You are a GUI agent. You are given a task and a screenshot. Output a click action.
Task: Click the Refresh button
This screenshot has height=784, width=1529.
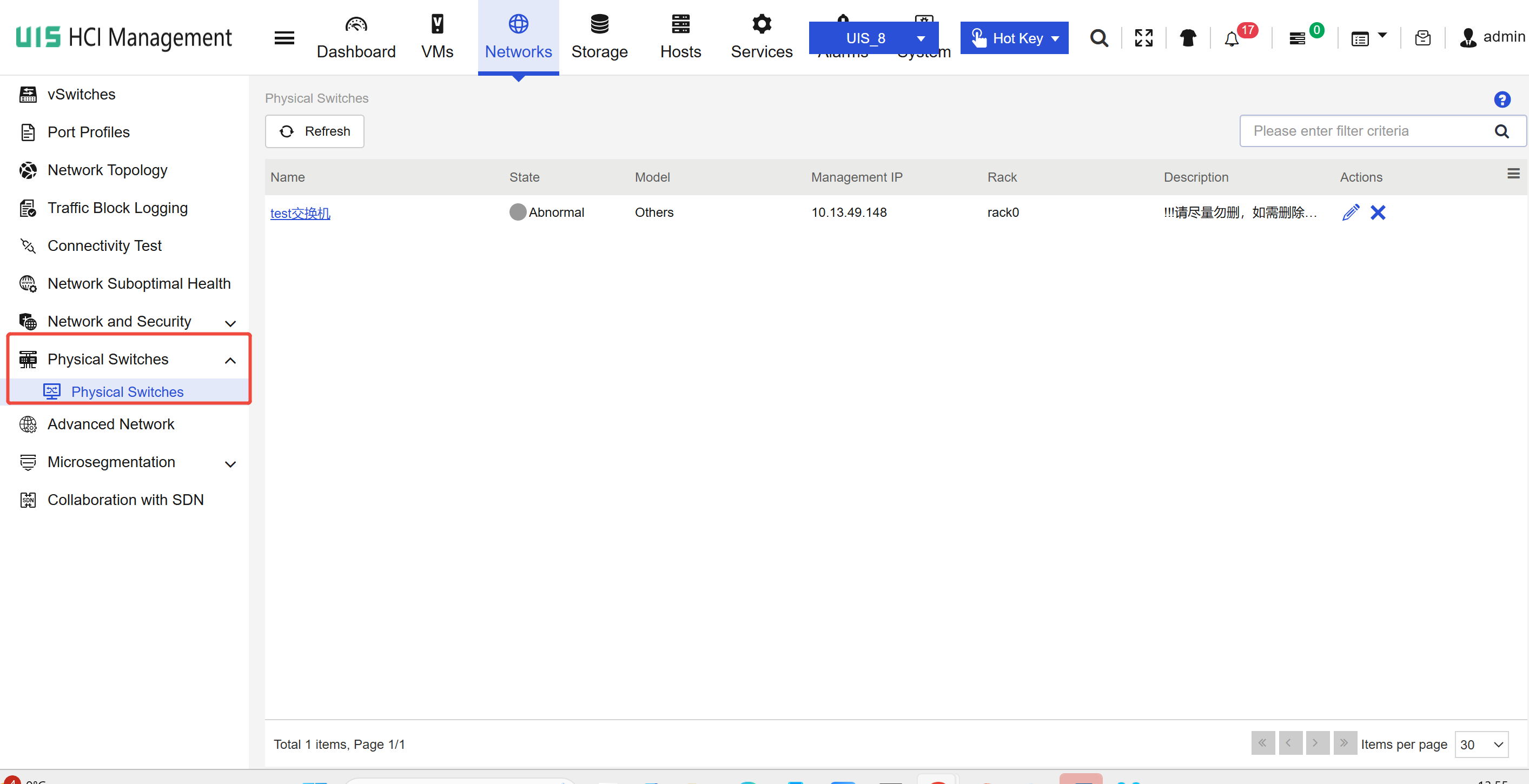[x=315, y=131]
